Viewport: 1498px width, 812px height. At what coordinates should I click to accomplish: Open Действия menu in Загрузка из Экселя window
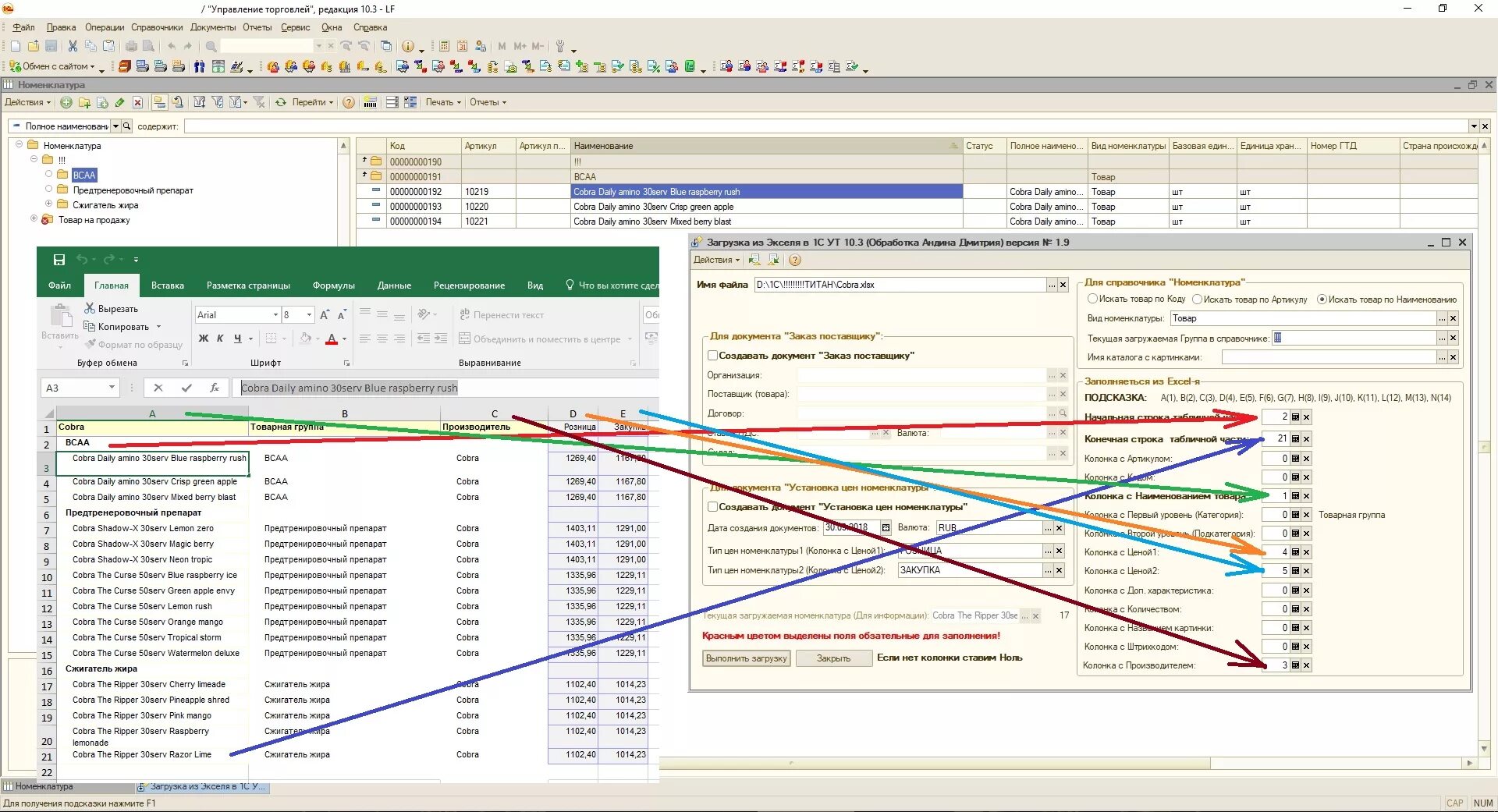[716, 260]
